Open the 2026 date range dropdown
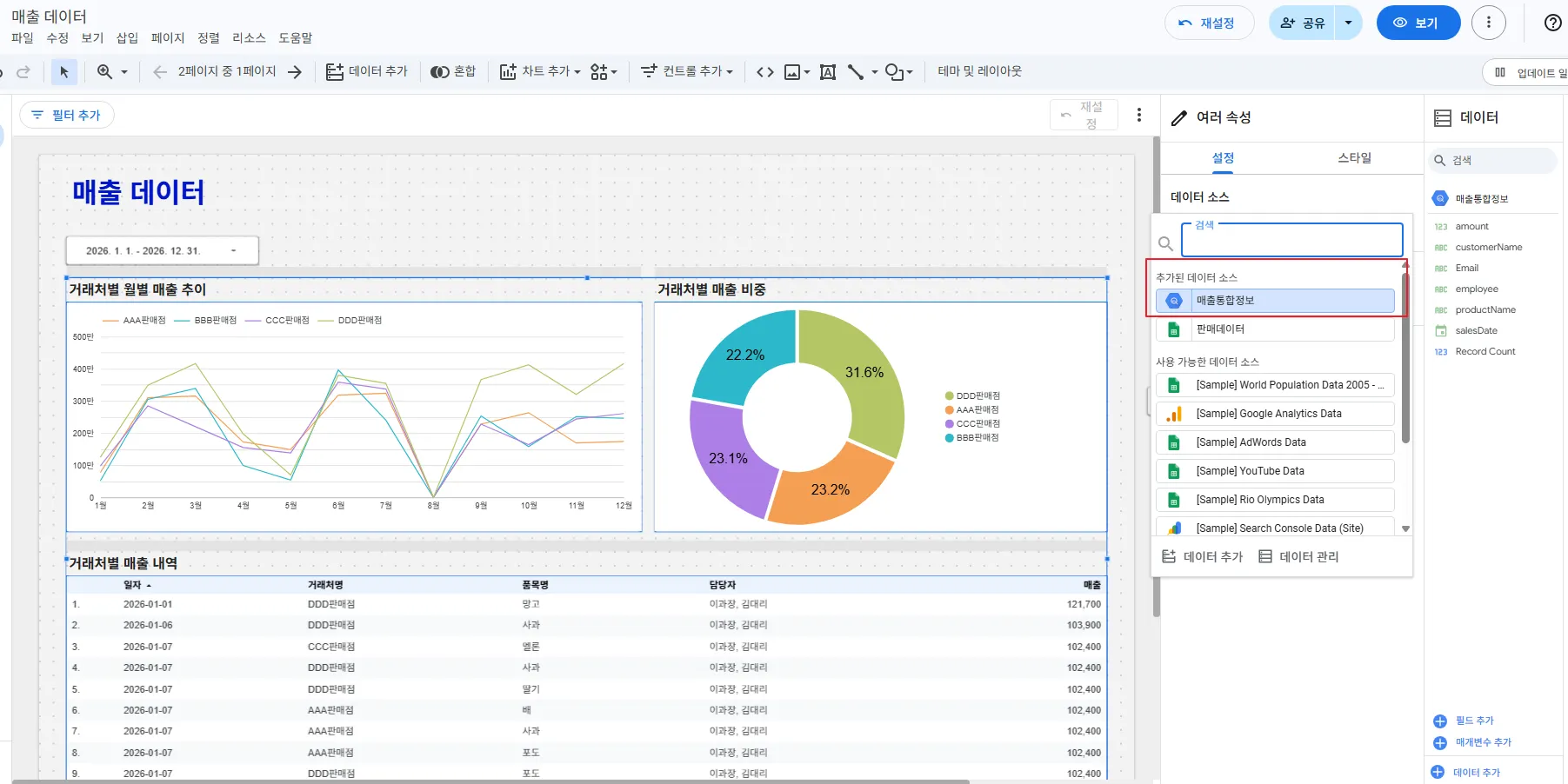This screenshot has width=1568, height=784. point(162,250)
